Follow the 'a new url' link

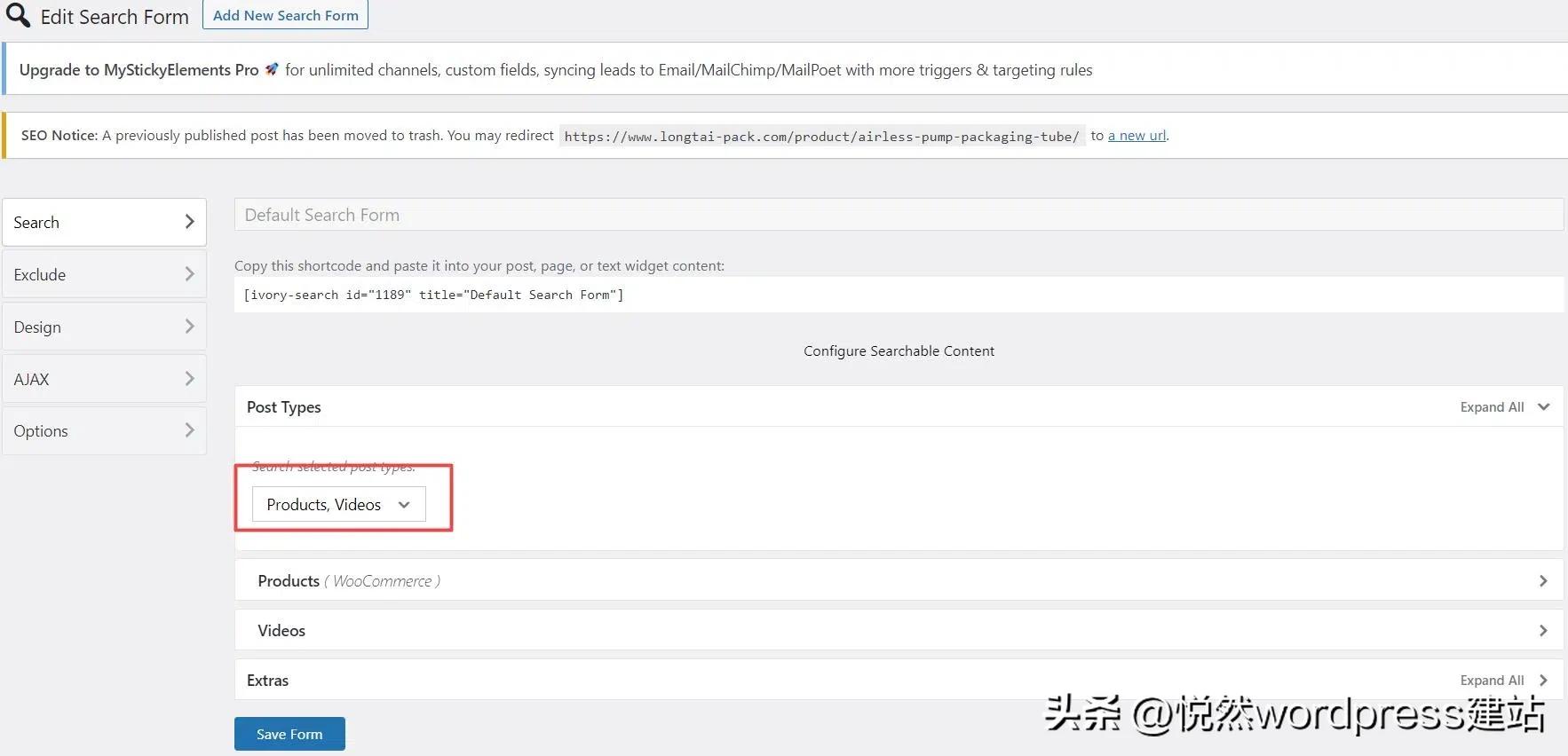(x=1136, y=136)
